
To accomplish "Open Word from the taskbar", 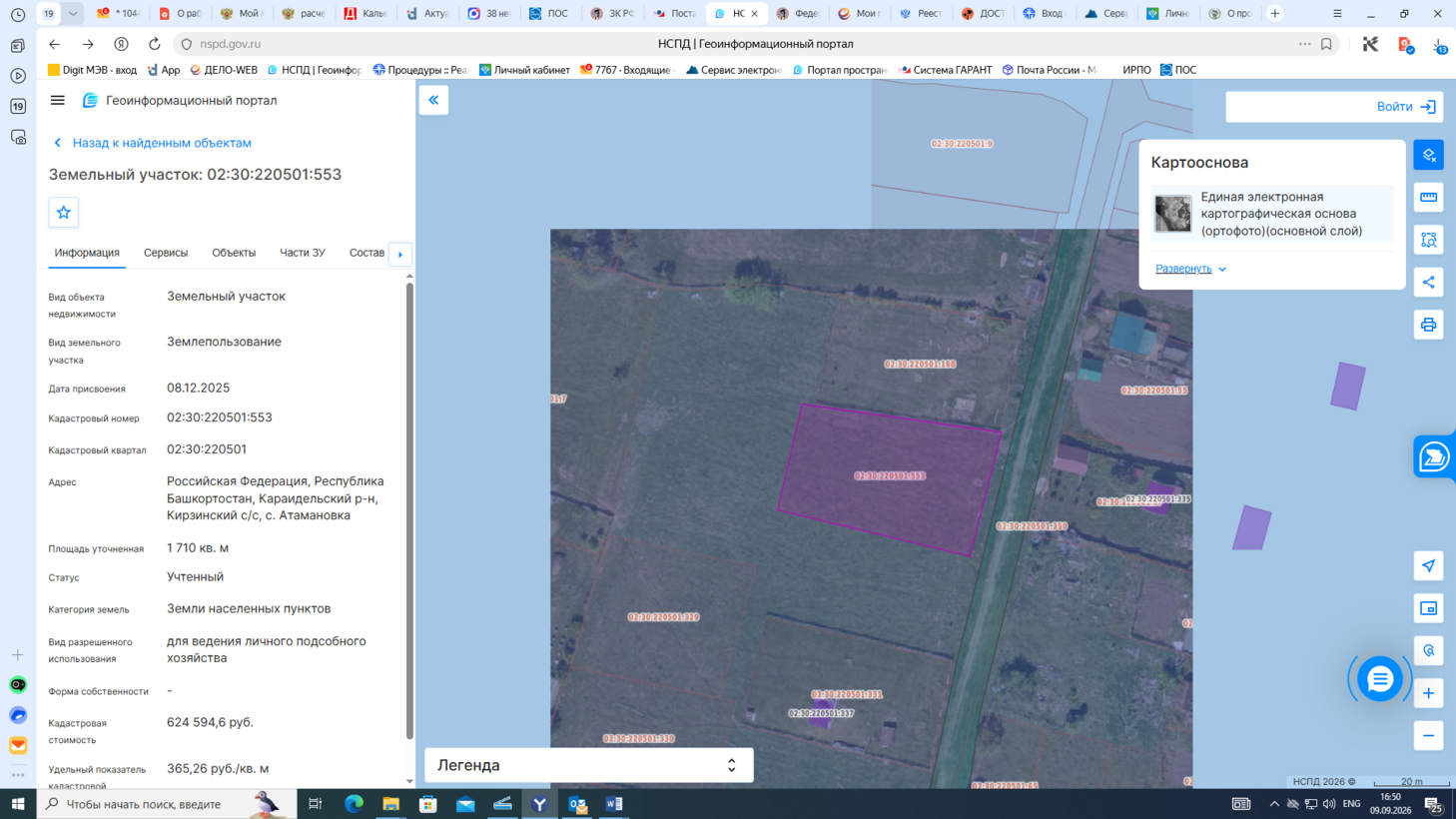I will pyautogui.click(x=614, y=804).
